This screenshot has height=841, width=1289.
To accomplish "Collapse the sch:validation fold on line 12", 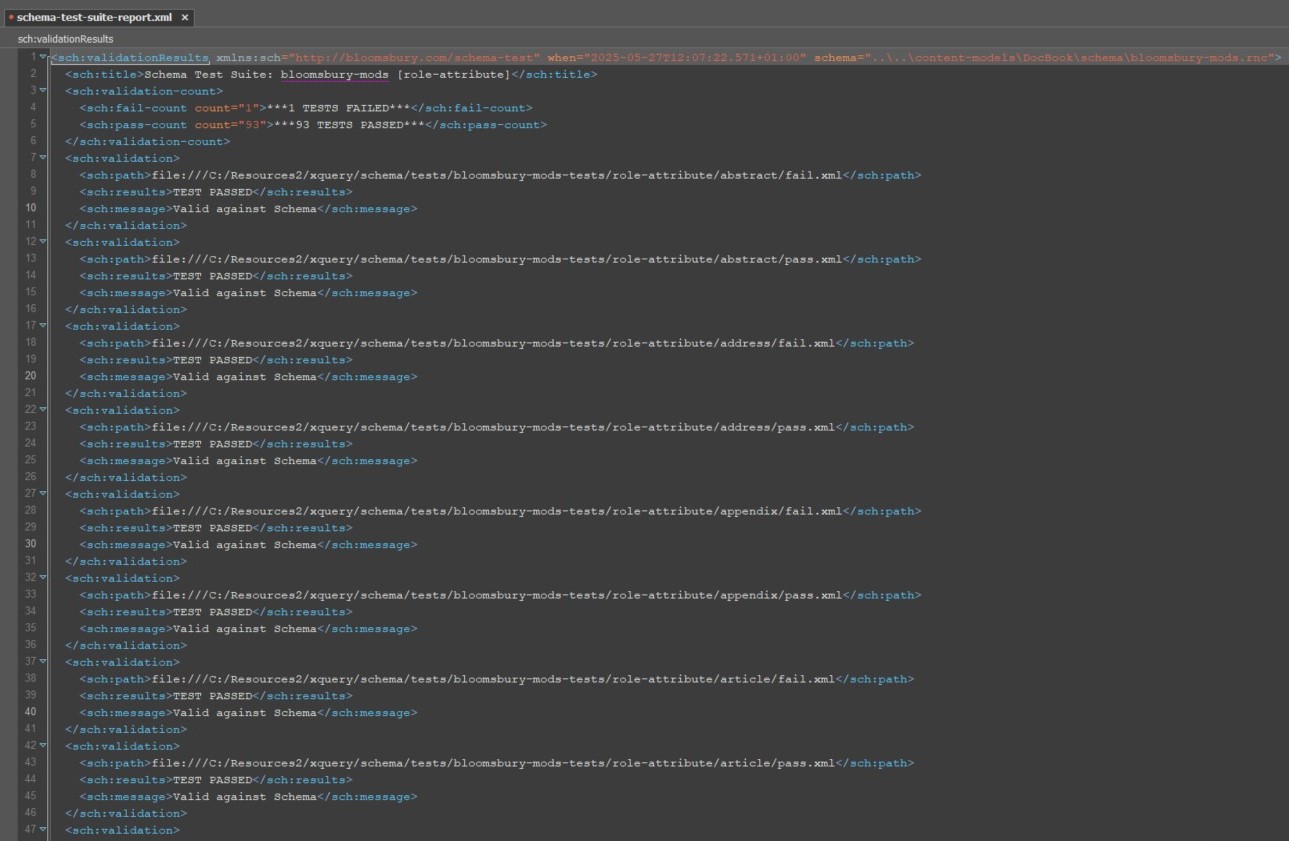I will click(43, 242).
